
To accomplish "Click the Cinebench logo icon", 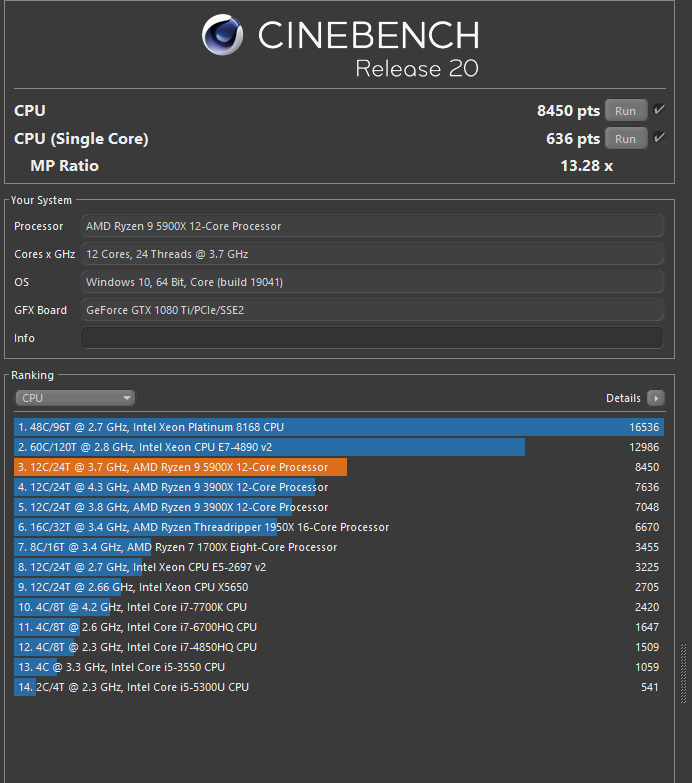I will 223,34.
